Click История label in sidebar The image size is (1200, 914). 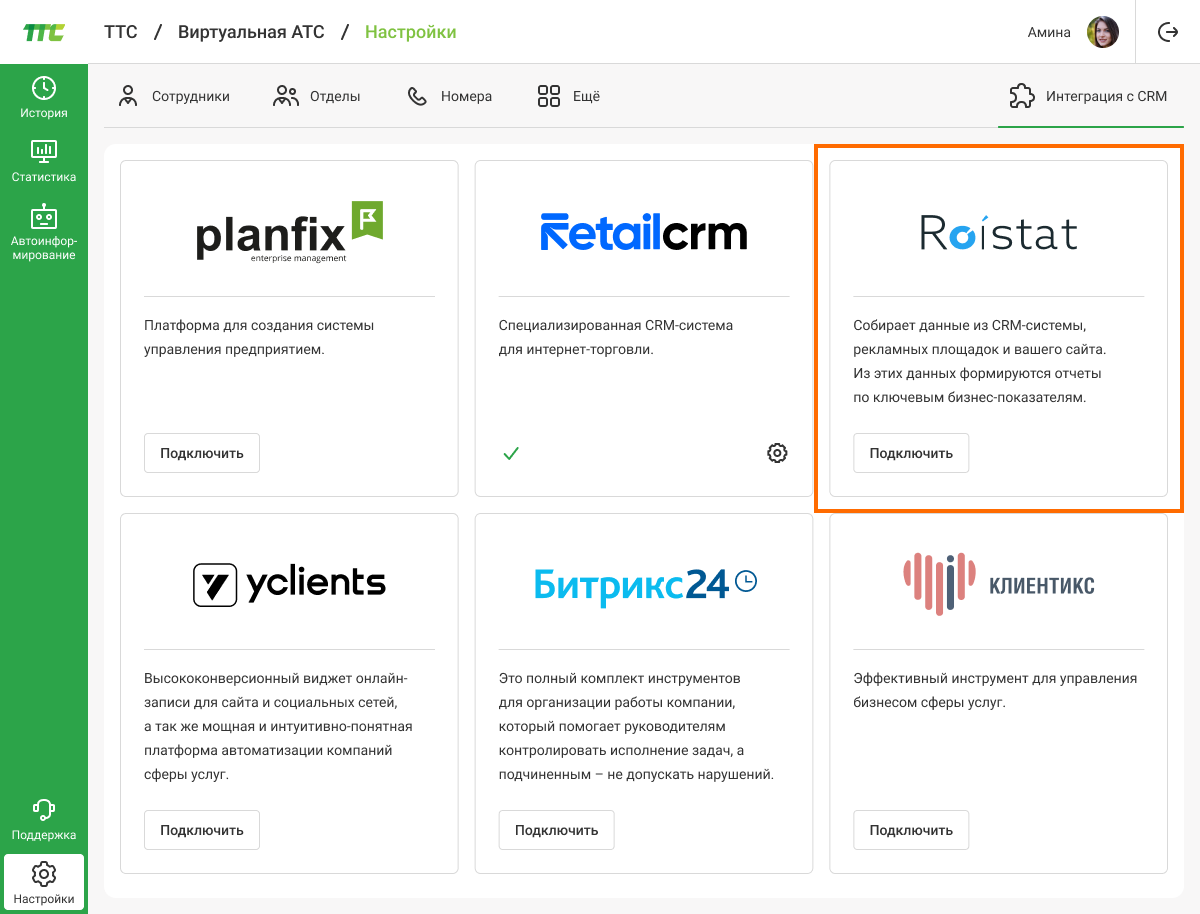(44, 113)
